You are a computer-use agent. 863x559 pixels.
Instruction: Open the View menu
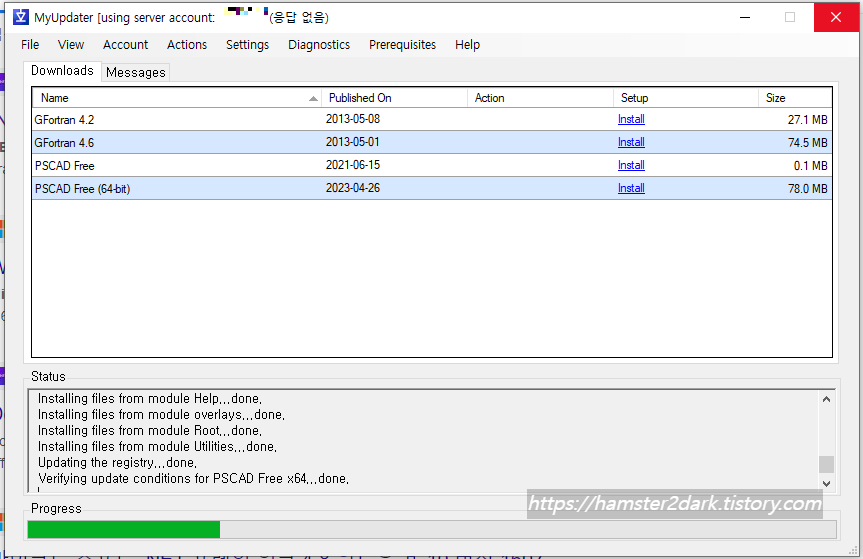[71, 45]
